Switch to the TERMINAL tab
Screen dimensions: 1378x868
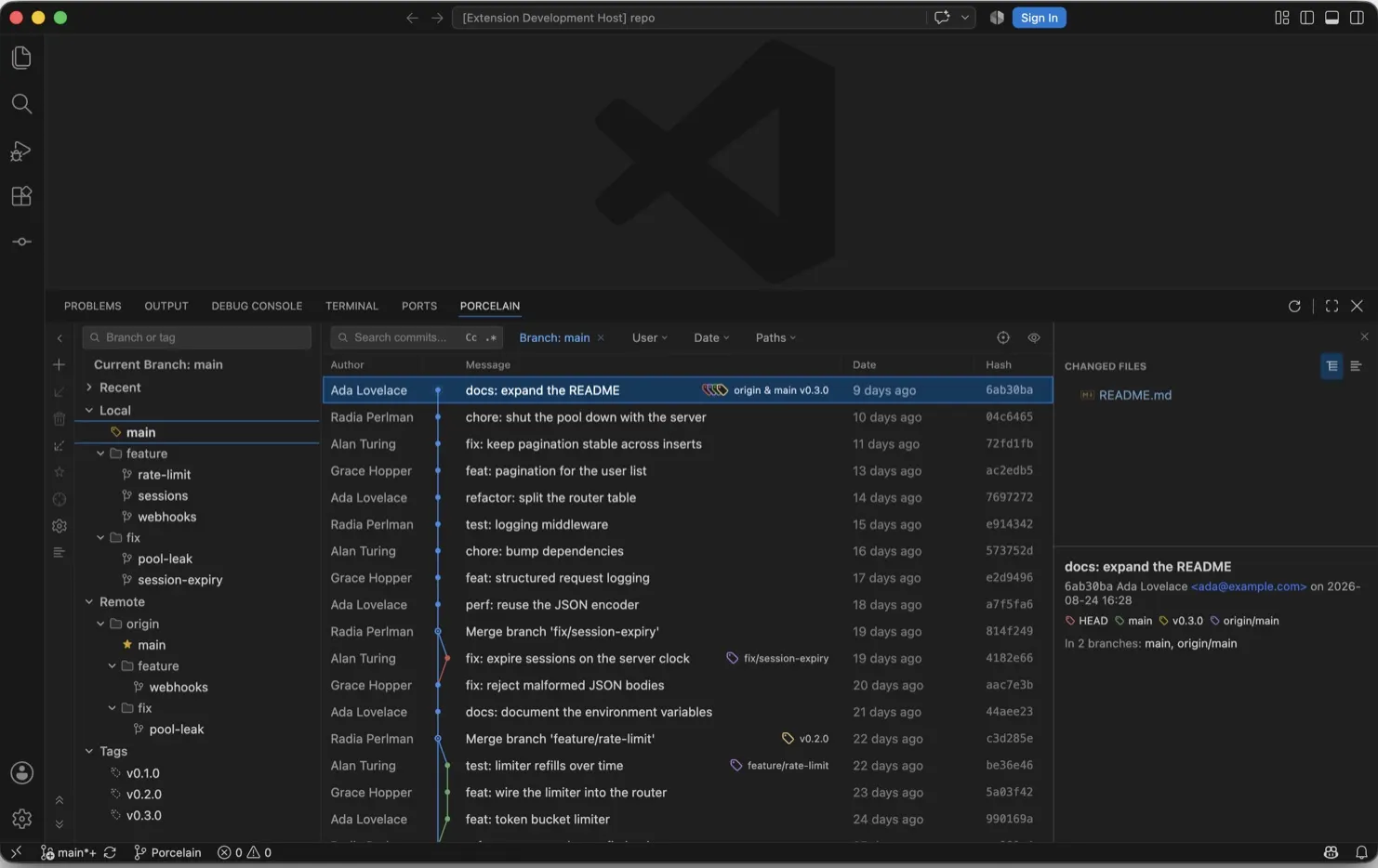pos(351,306)
